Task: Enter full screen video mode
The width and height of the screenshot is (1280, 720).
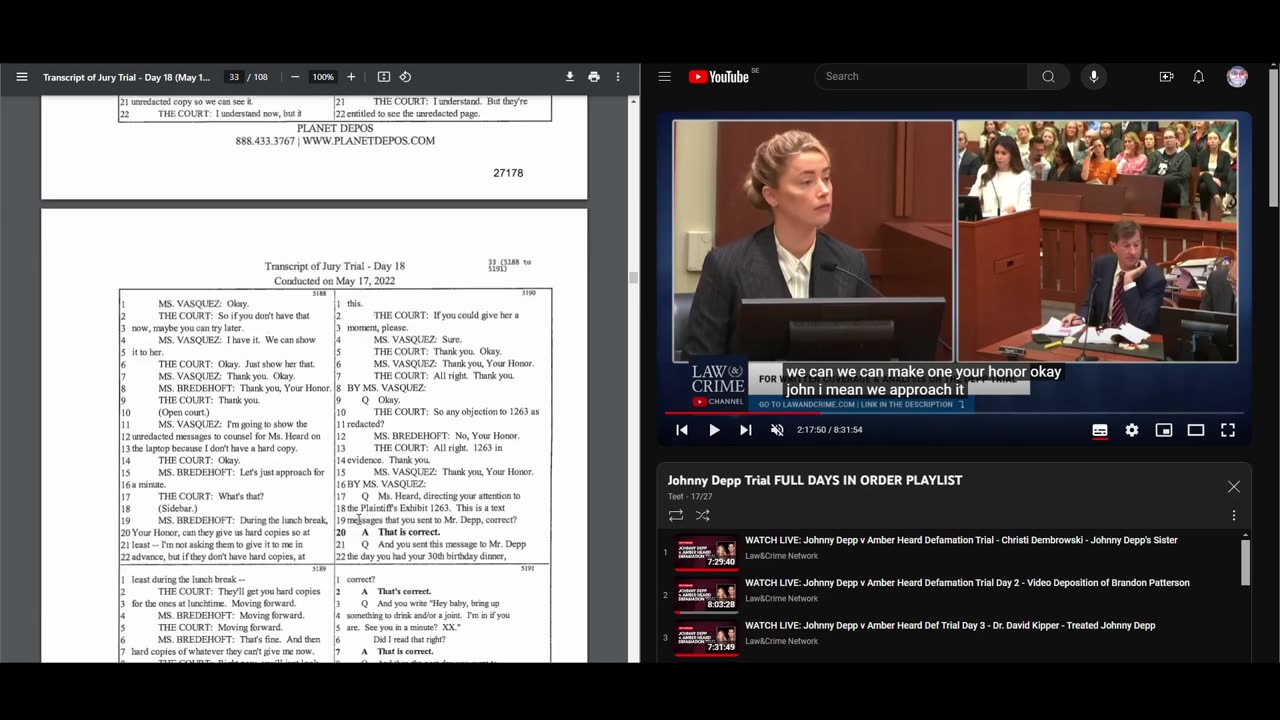Action: [1228, 430]
